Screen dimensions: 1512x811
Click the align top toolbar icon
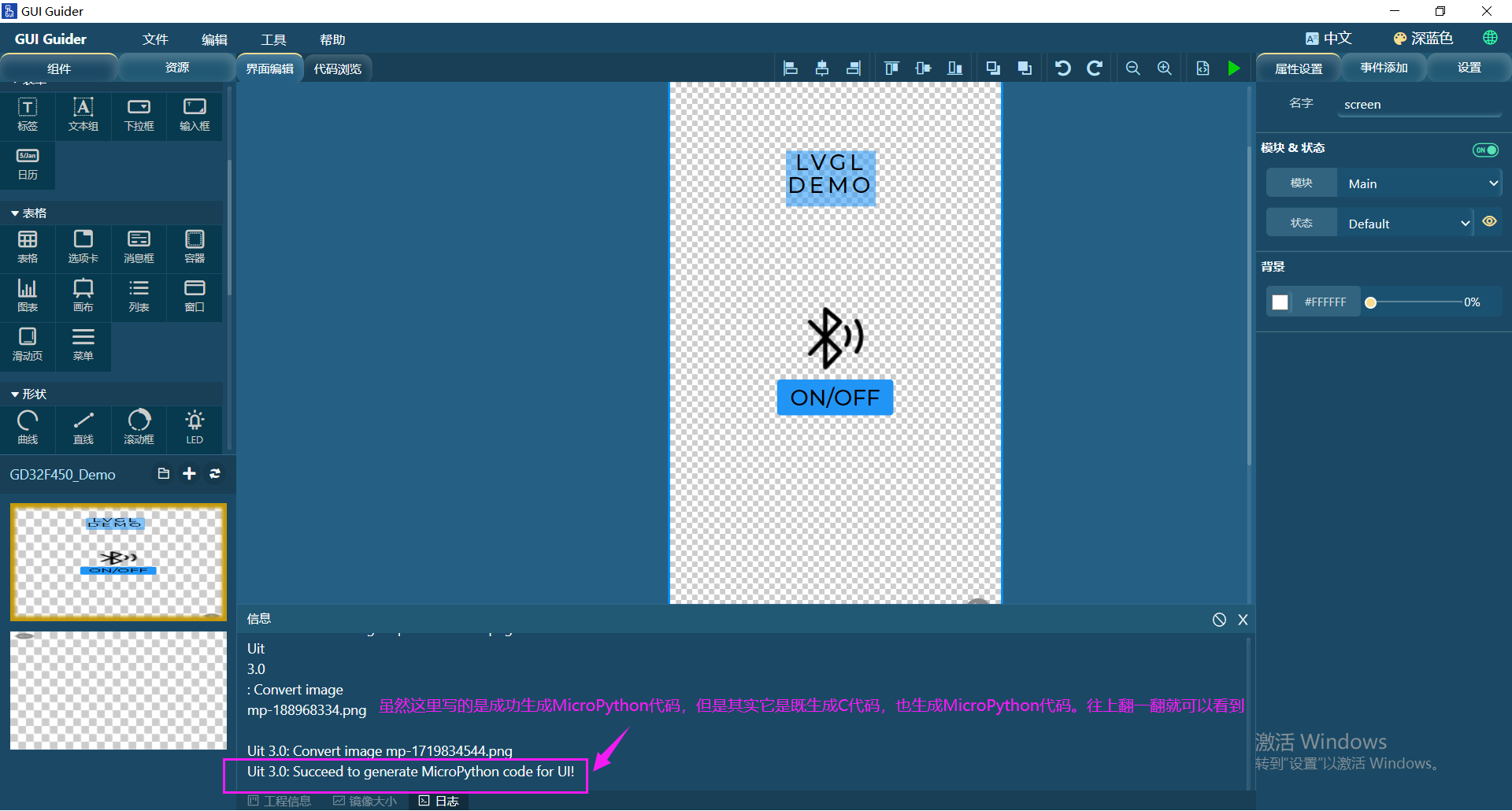pos(891,69)
